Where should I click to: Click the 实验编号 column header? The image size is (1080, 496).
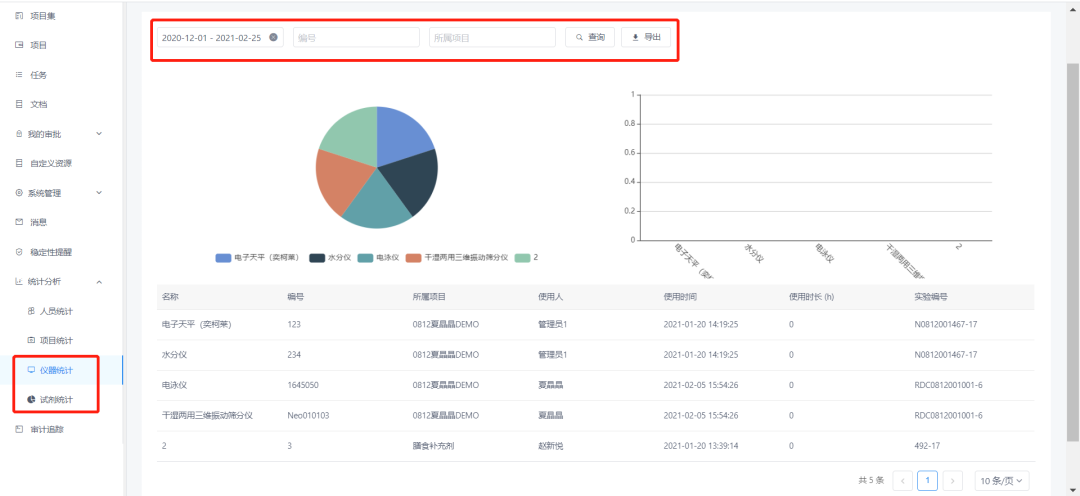[931, 297]
